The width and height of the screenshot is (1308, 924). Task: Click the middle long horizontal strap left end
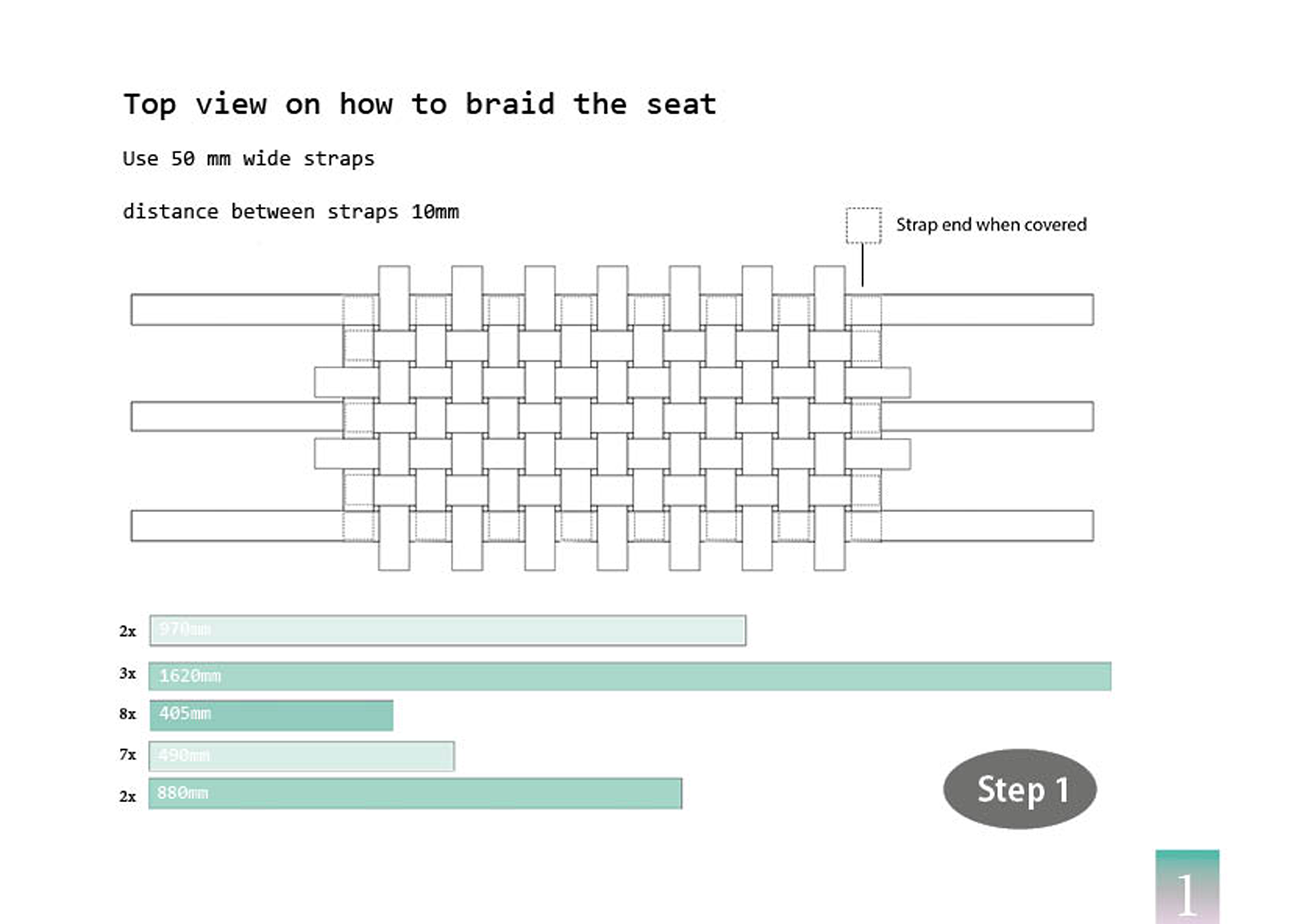point(236,416)
